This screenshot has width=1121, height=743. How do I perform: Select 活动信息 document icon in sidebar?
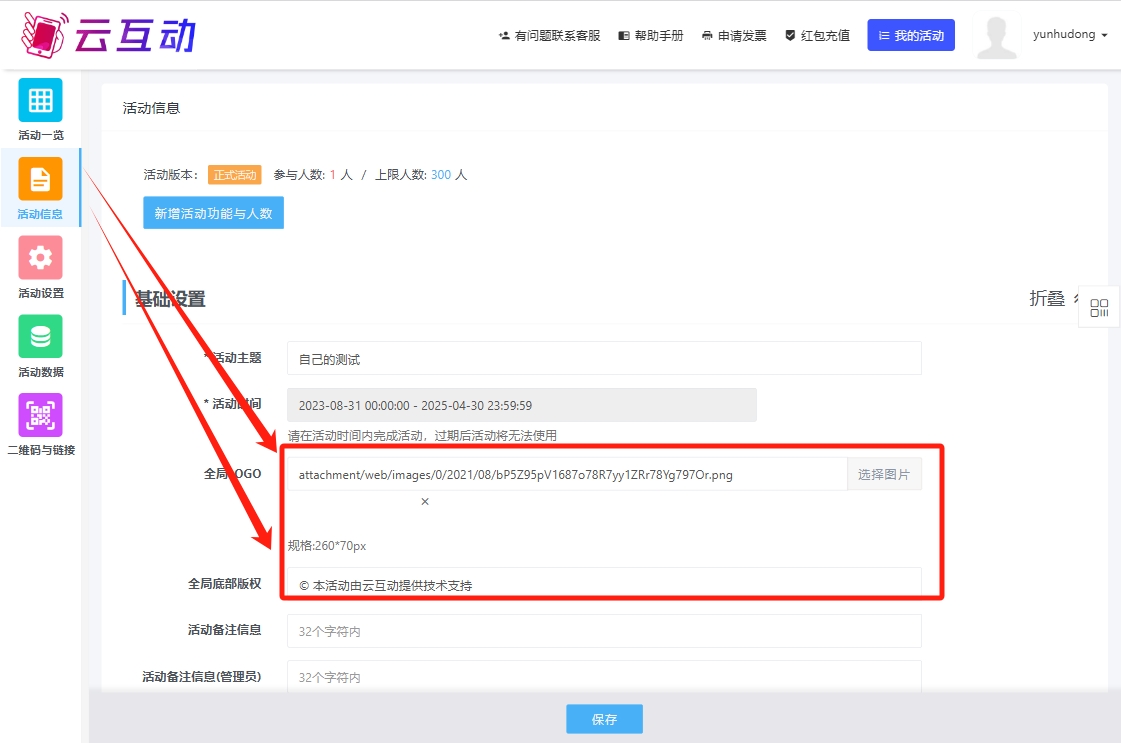coord(40,179)
